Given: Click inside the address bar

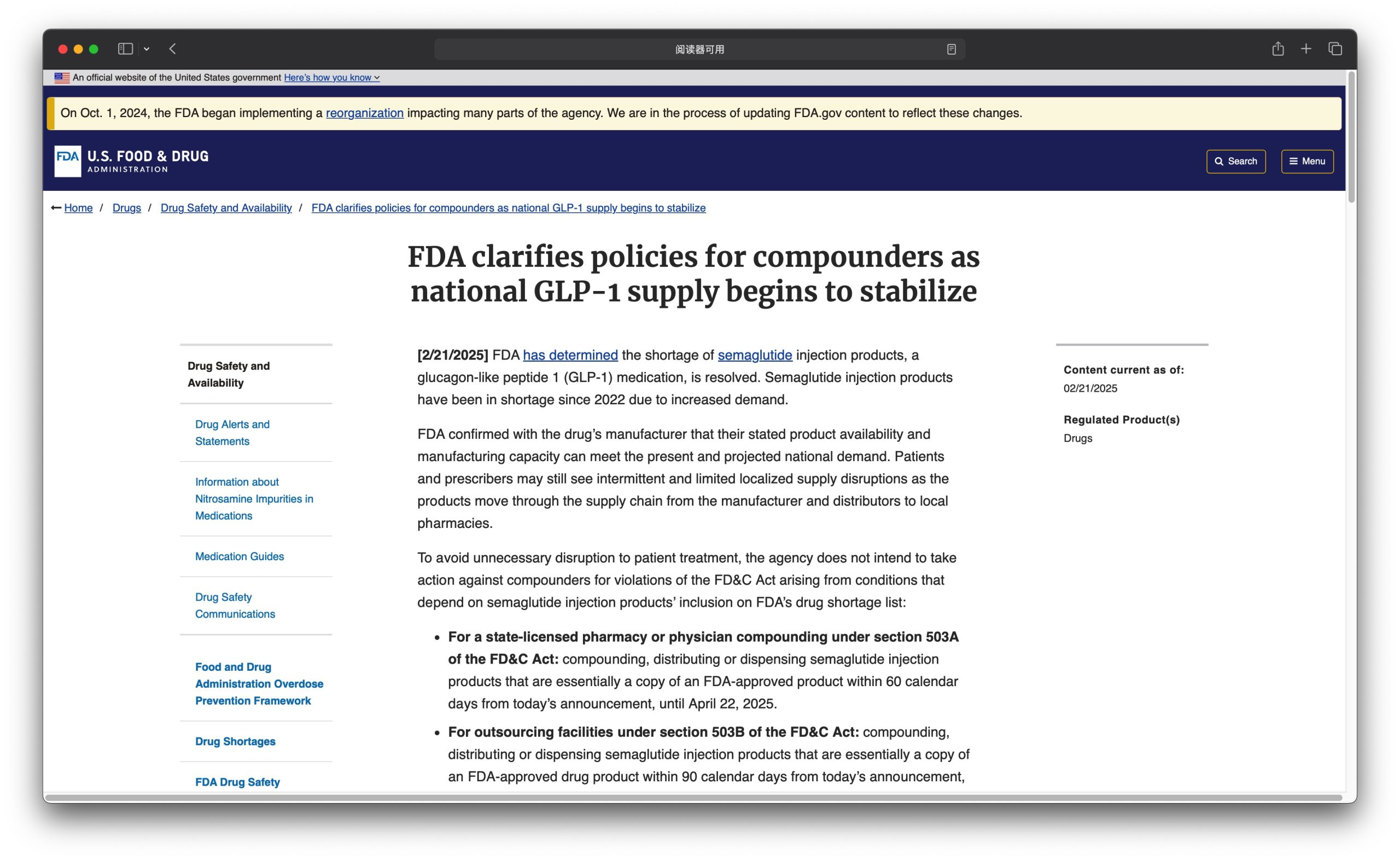Looking at the screenshot, I should tap(699, 49).
